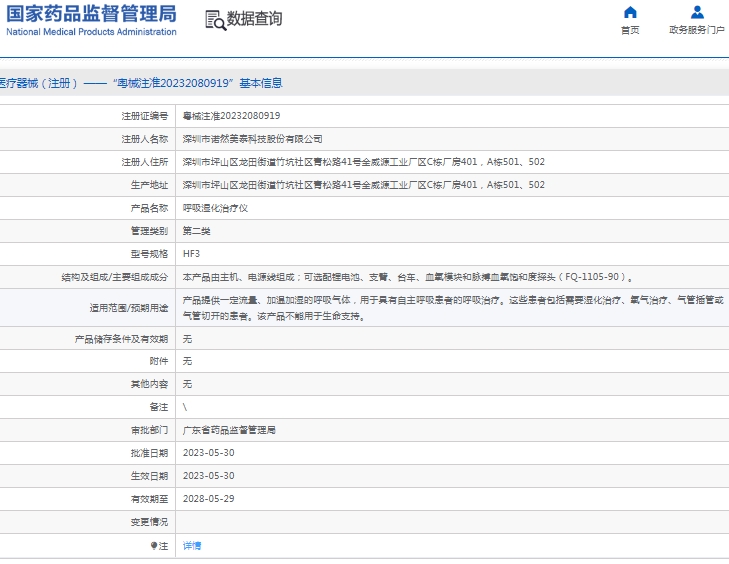Click the 管理类别 row label
The height and width of the screenshot is (564, 729).
(149, 231)
